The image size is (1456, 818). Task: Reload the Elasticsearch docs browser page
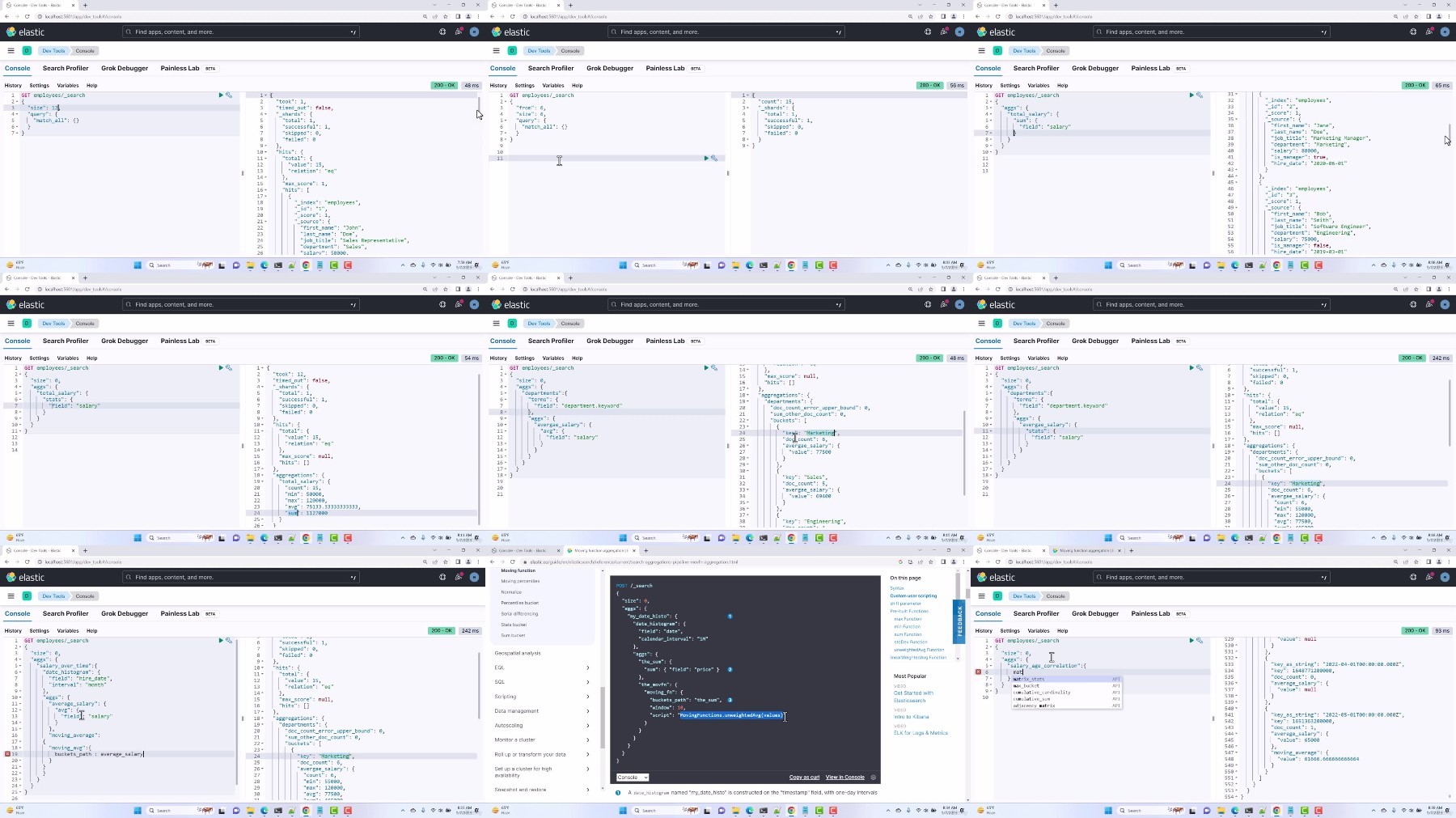513,562
